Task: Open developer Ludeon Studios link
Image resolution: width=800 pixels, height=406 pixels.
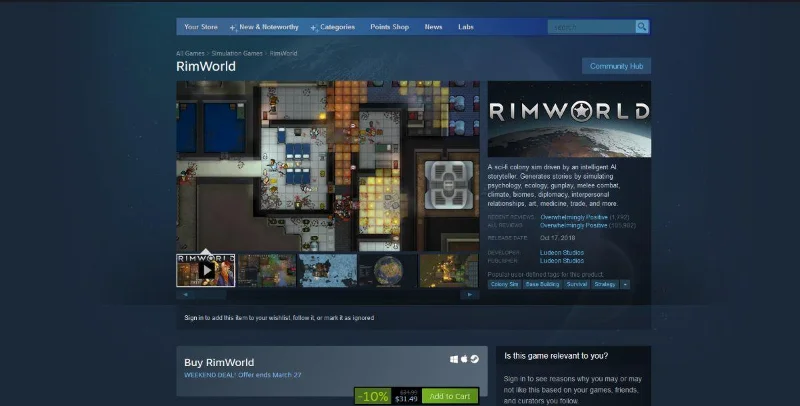Action: tap(562, 252)
